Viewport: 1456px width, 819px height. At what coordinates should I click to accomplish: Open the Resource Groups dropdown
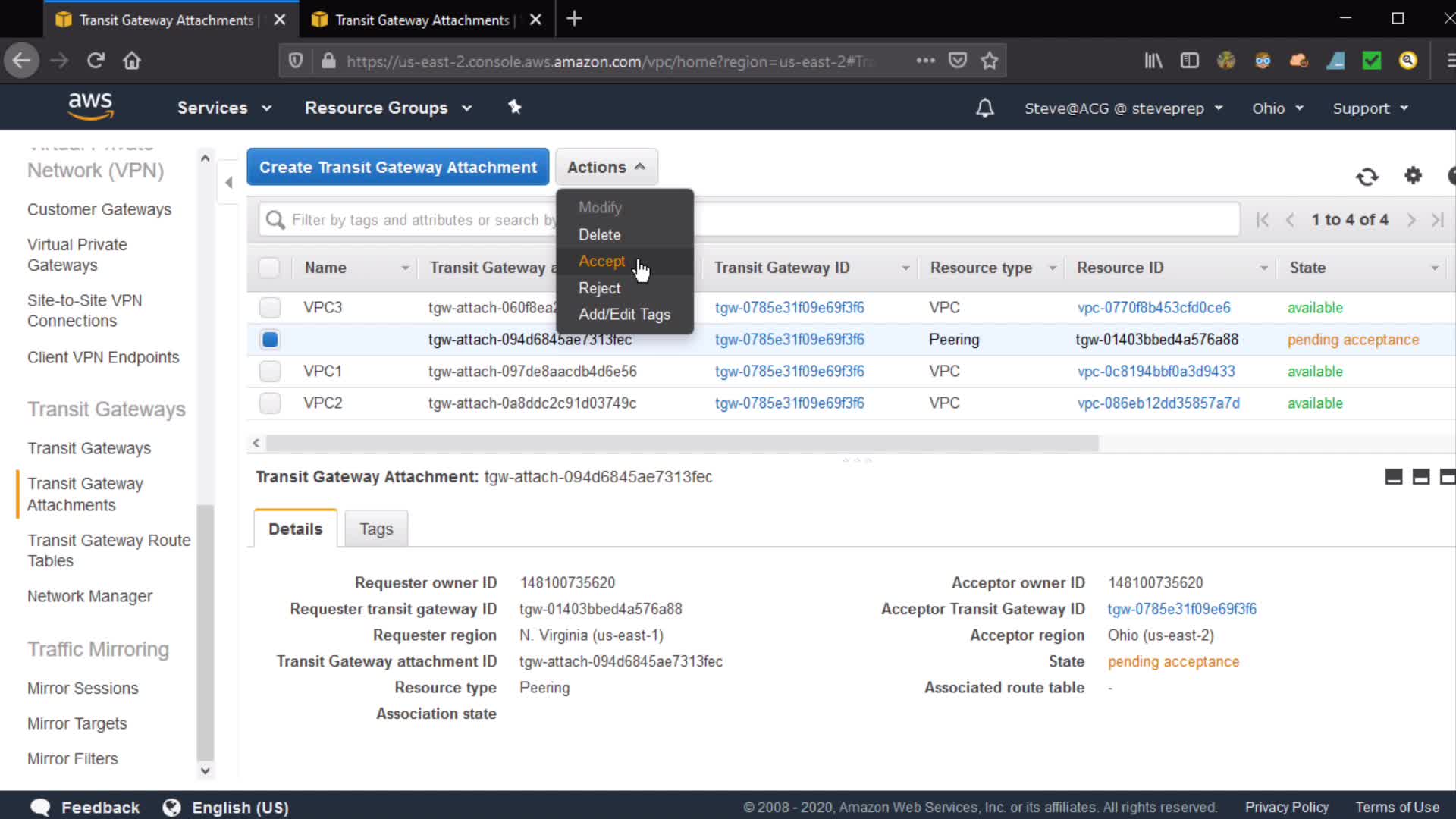pos(388,108)
